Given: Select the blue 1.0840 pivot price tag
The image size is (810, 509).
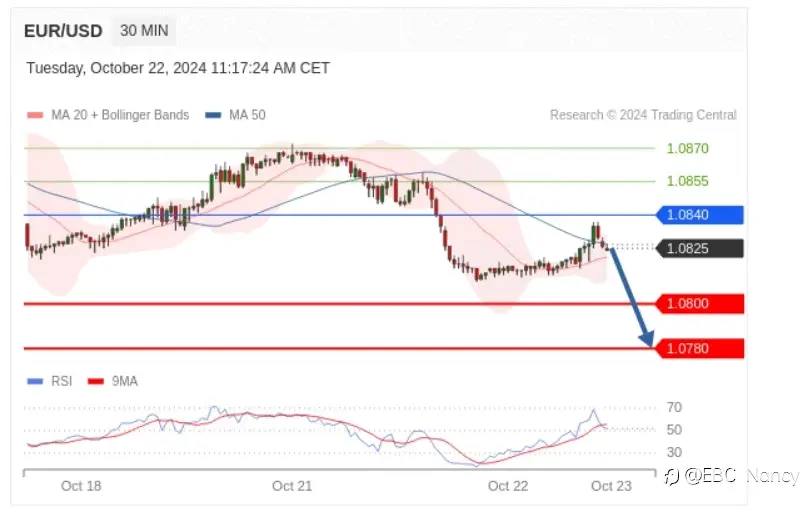Looking at the screenshot, I should [700, 215].
